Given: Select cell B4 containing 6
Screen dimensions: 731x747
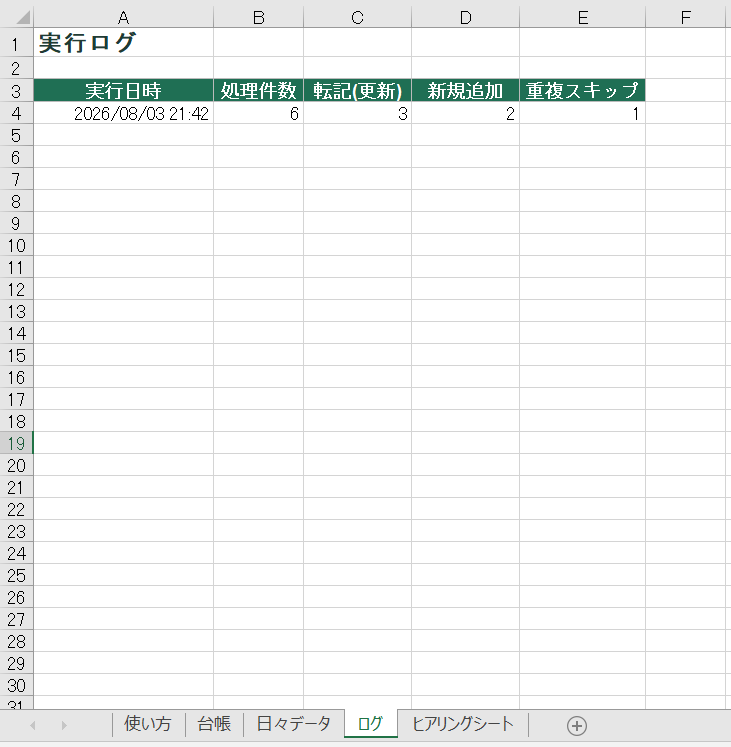Looking at the screenshot, I should click(258, 113).
